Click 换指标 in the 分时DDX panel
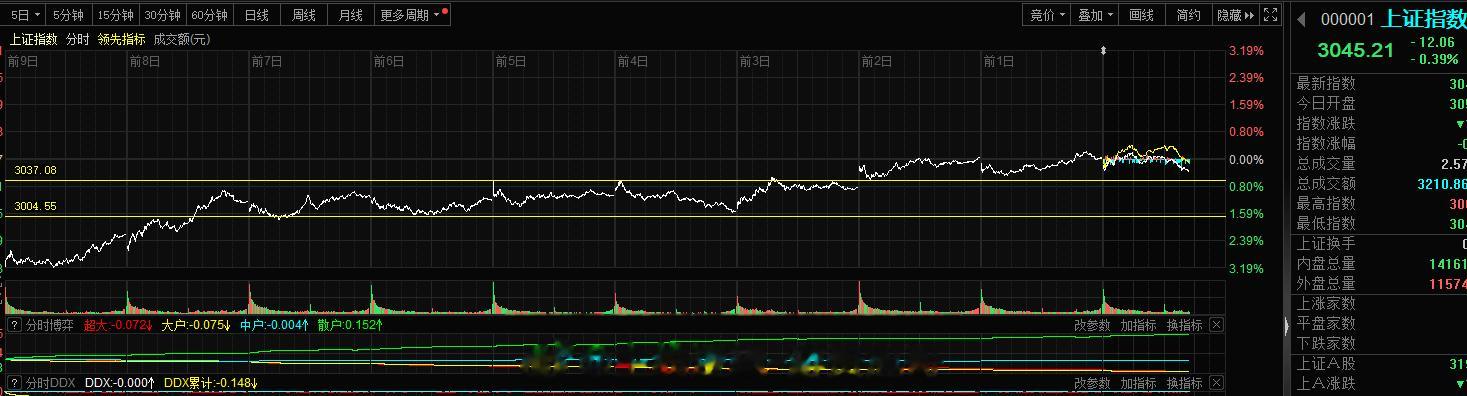The image size is (1467, 396). pyautogui.click(x=1184, y=383)
